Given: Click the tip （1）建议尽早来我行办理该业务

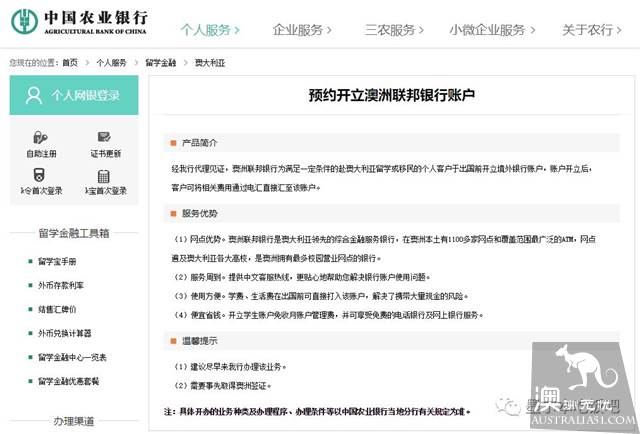Looking at the screenshot, I should 229,367.
